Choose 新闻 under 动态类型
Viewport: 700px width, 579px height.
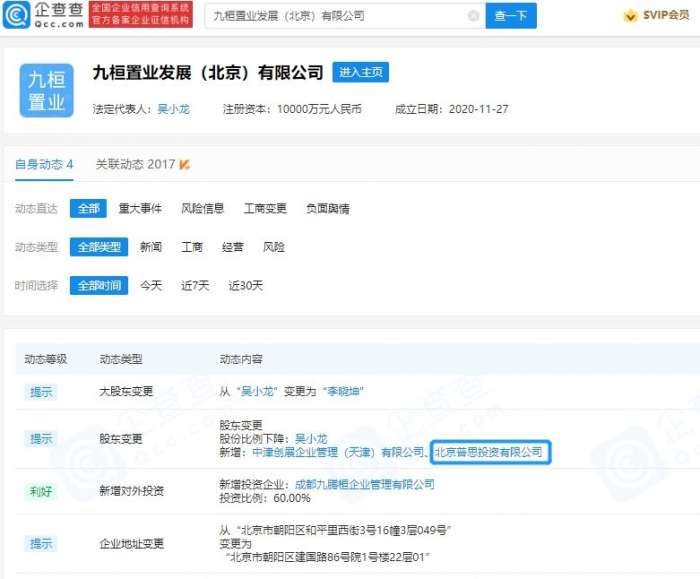(x=151, y=247)
